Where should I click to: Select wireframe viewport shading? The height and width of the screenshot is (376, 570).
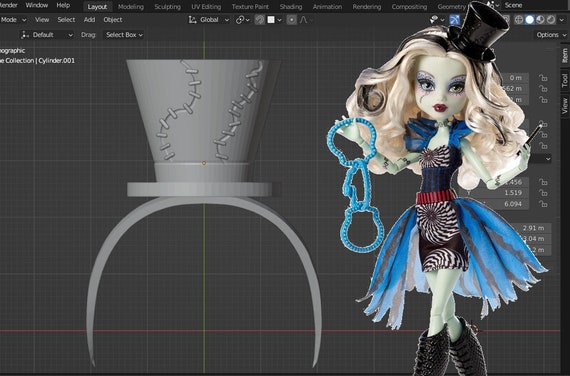(x=519, y=20)
